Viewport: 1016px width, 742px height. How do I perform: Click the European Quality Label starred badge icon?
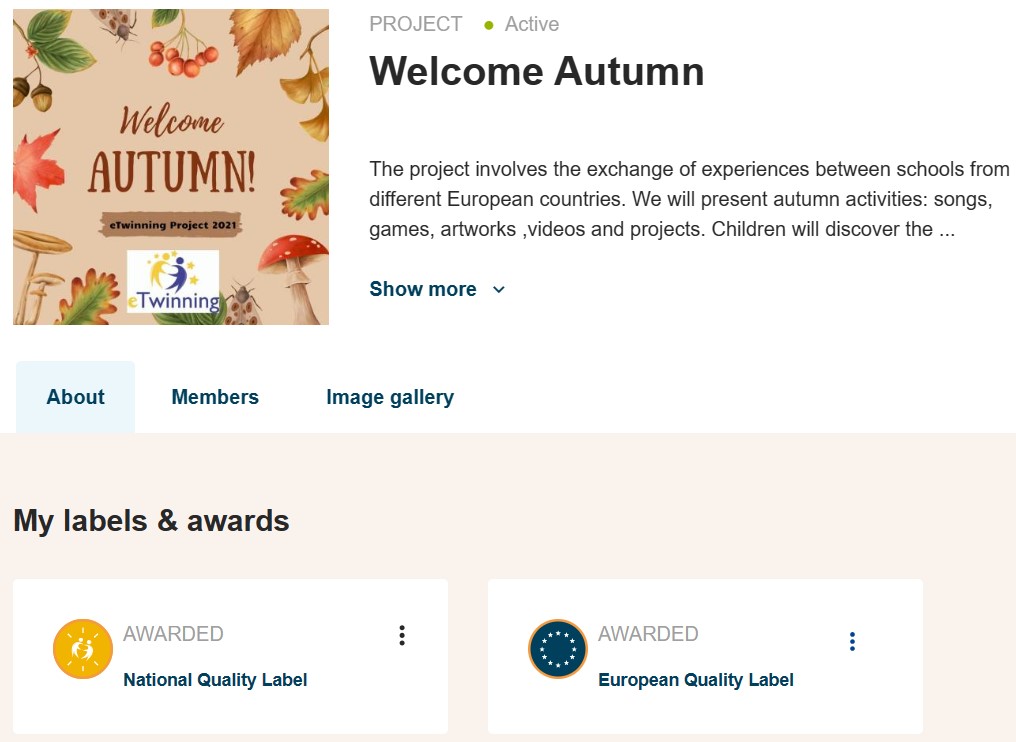558,649
